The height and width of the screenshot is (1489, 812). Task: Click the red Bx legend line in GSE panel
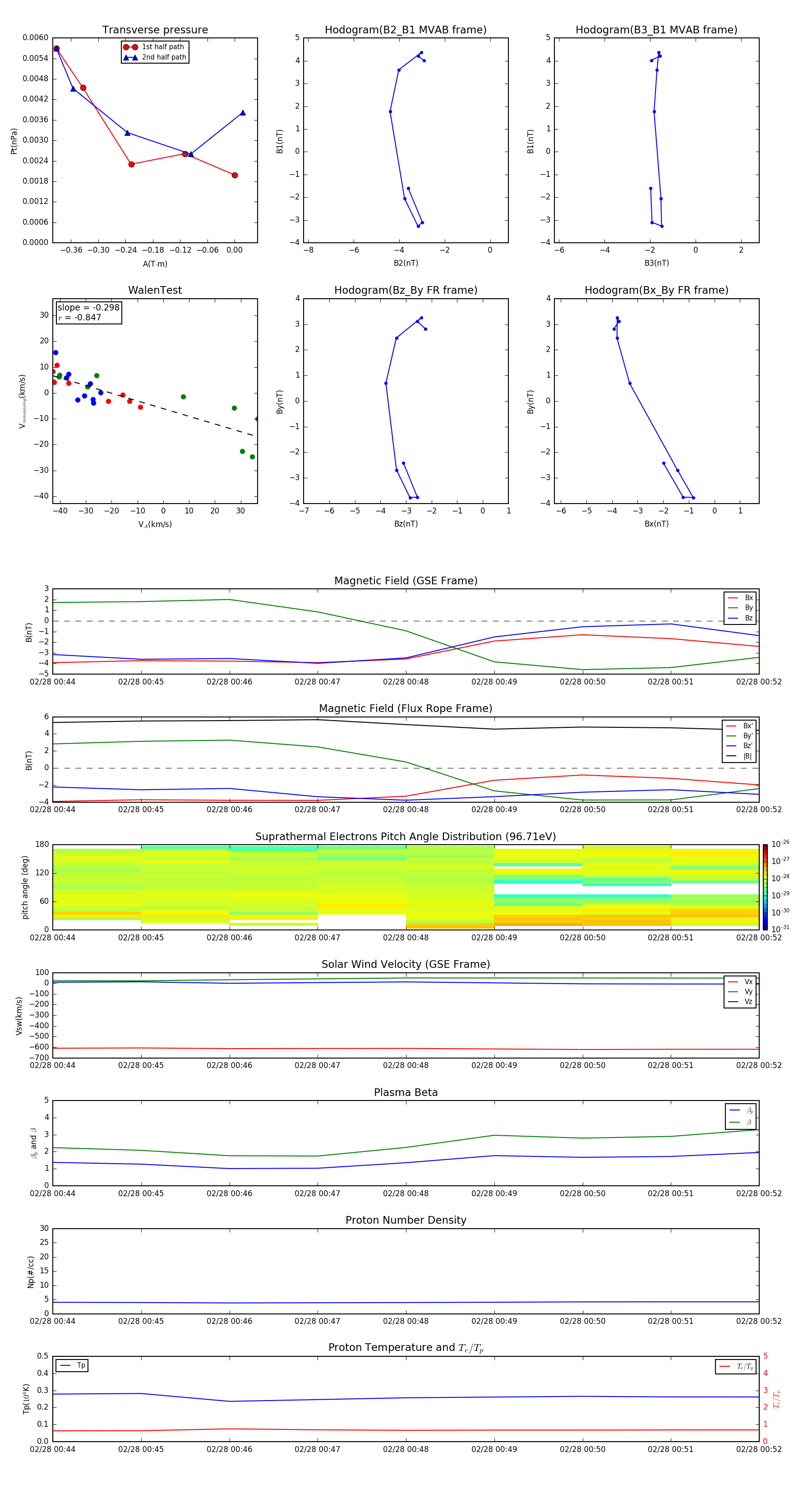coord(733,598)
